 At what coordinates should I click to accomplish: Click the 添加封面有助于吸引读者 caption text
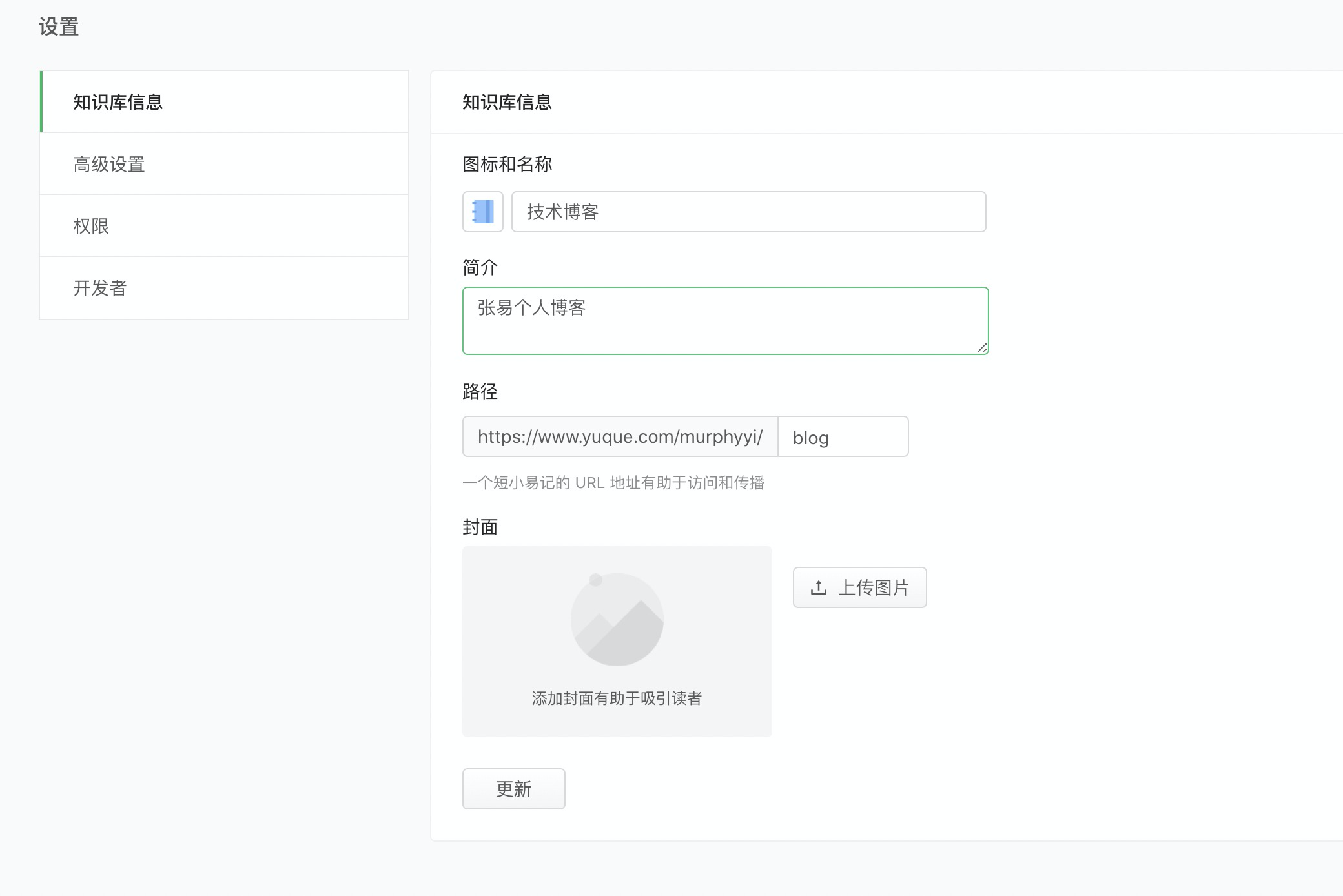[x=617, y=698]
